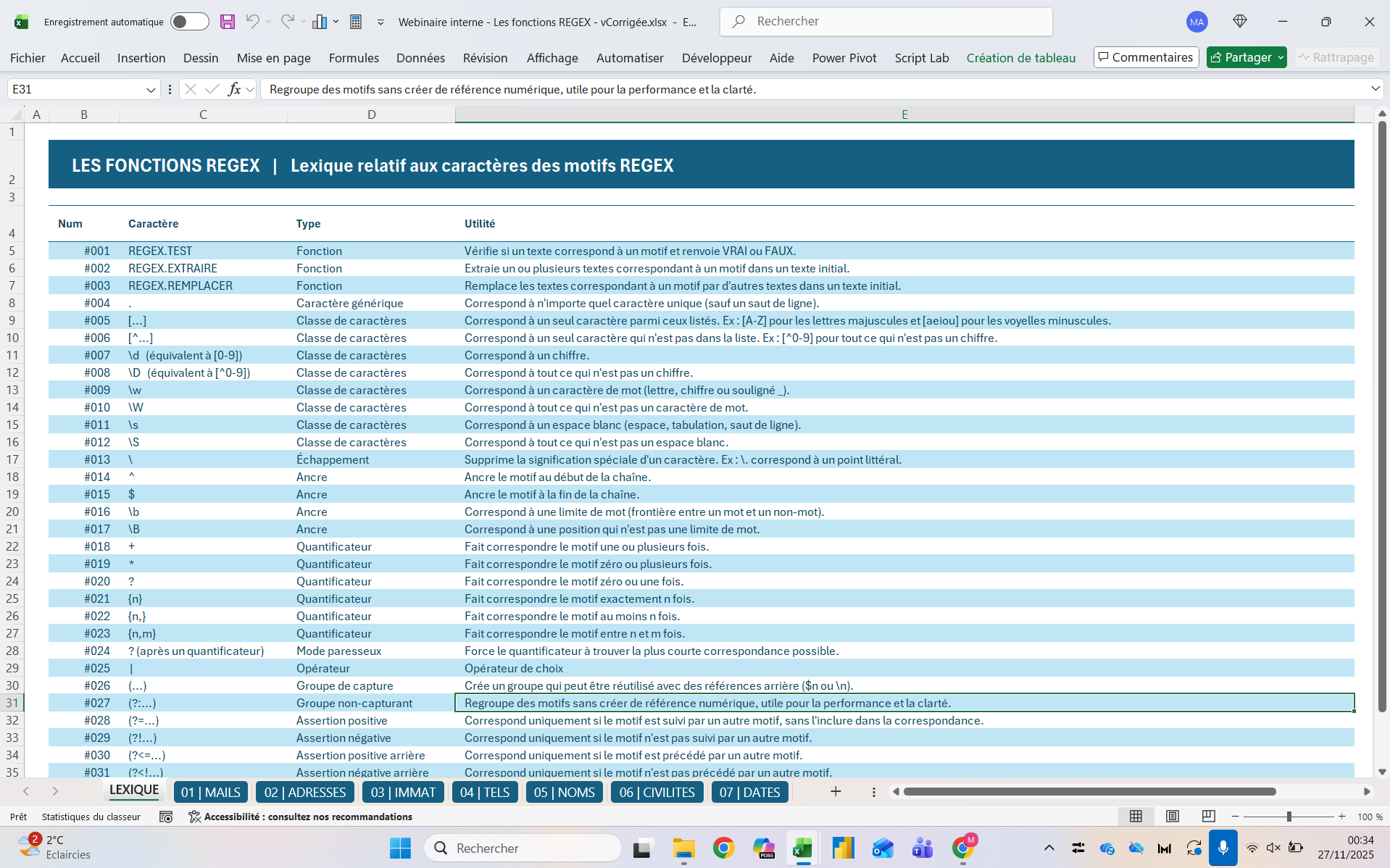Image resolution: width=1390 pixels, height=868 pixels.
Task: Switch to the 02 | ADRESSES sheet
Action: point(305,792)
